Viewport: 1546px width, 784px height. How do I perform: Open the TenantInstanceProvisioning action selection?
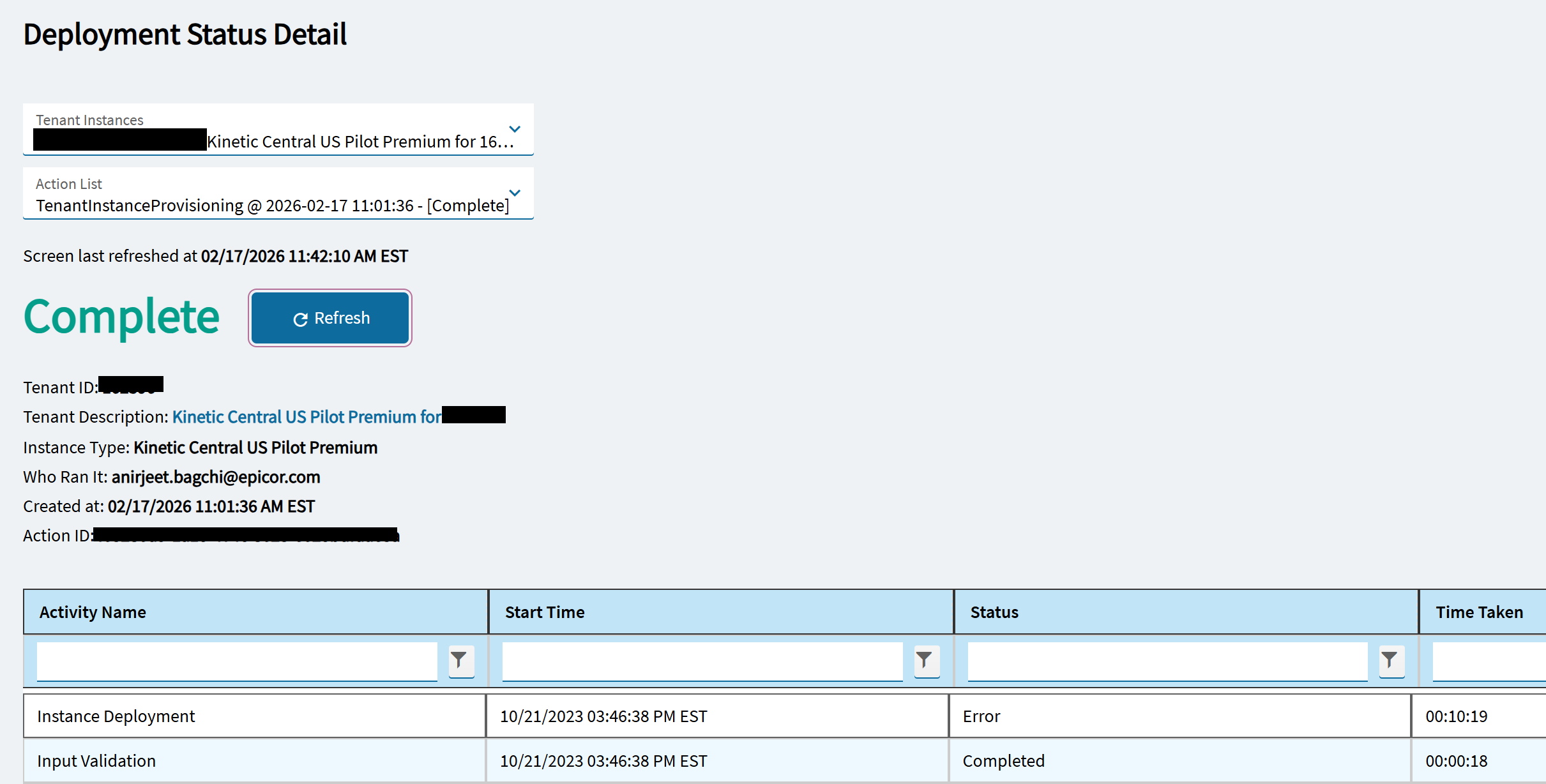(x=272, y=206)
